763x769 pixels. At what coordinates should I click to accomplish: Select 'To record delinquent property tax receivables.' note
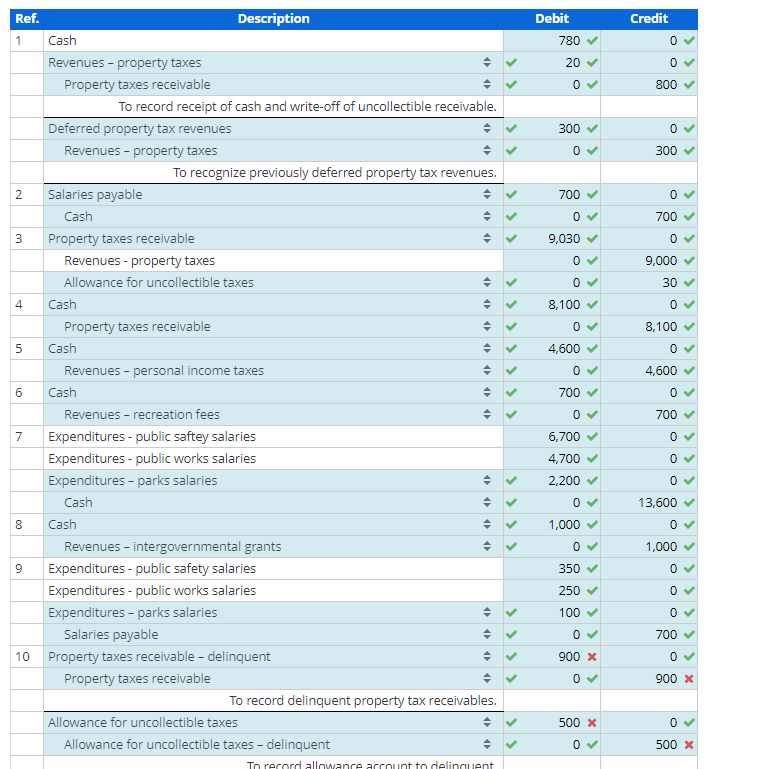pyautogui.click(x=363, y=700)
